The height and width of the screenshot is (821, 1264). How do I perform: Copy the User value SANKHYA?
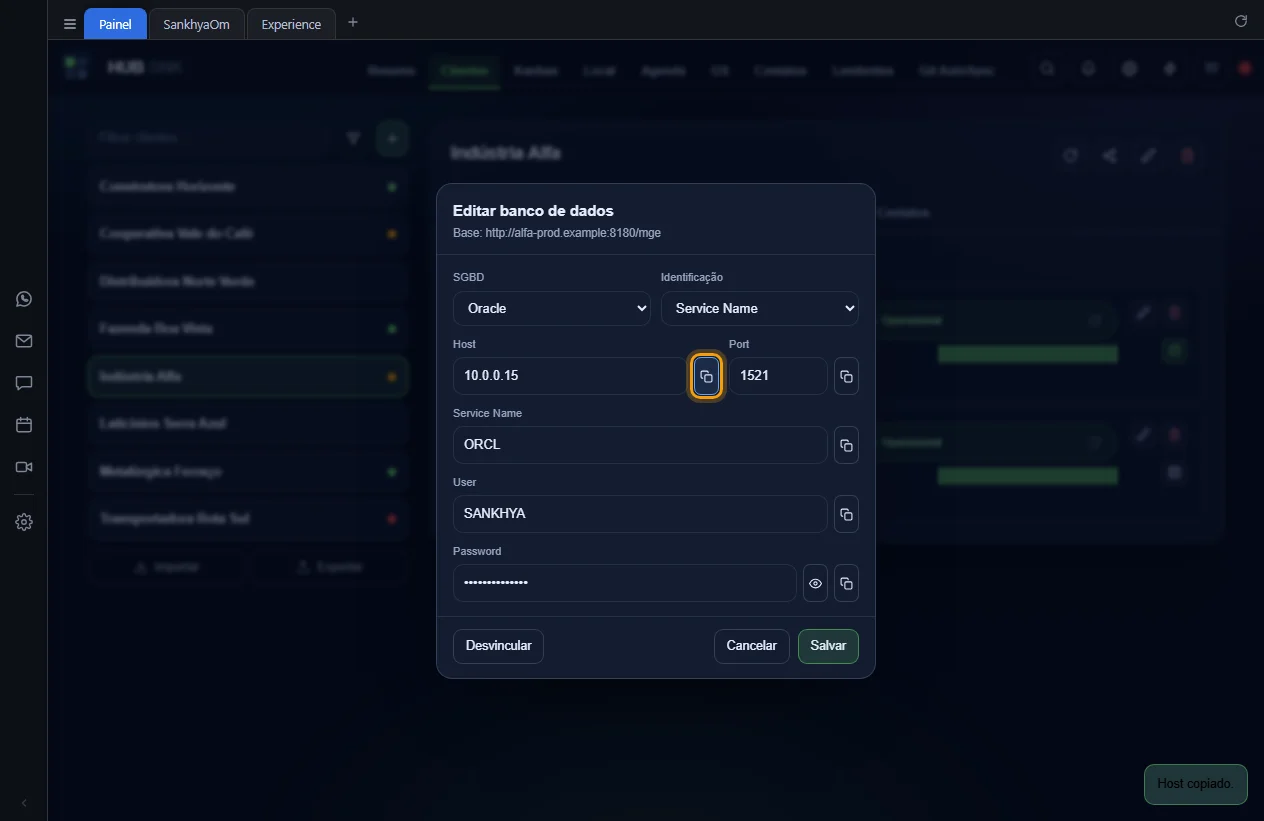click(x=846, y=514)
